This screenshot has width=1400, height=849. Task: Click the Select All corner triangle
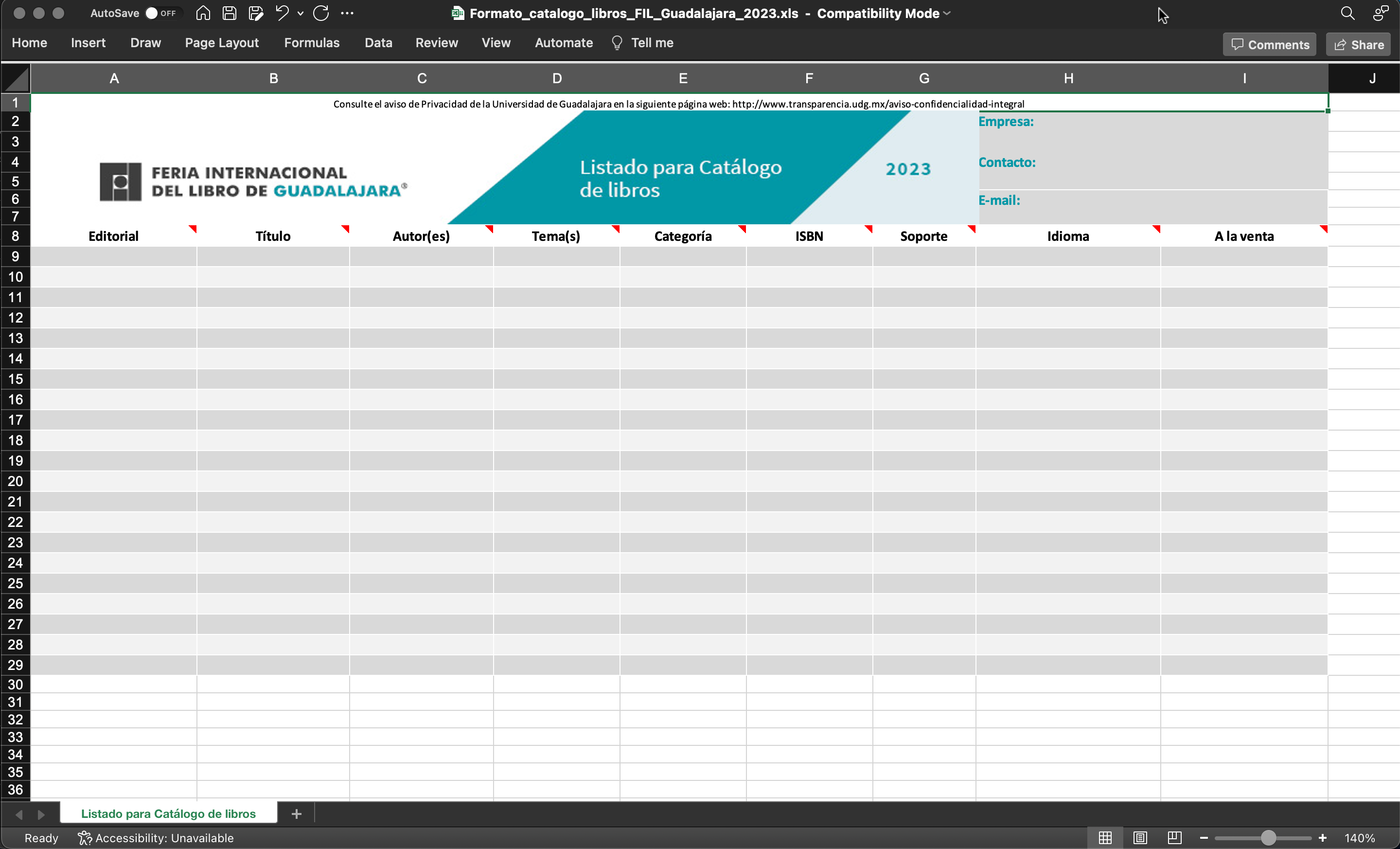16,78
